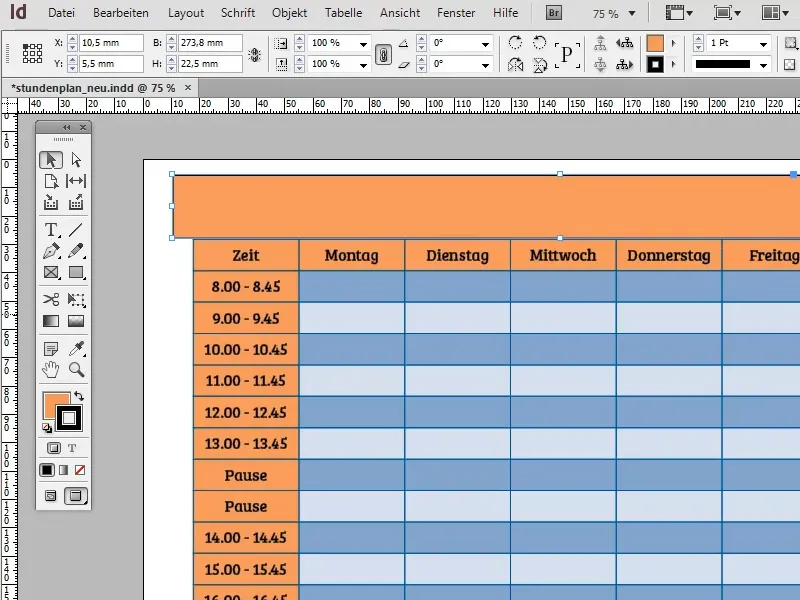Select the Scissors tool
Image resolution: width=800 pixels, height=600 pixels.
(51, 299)
